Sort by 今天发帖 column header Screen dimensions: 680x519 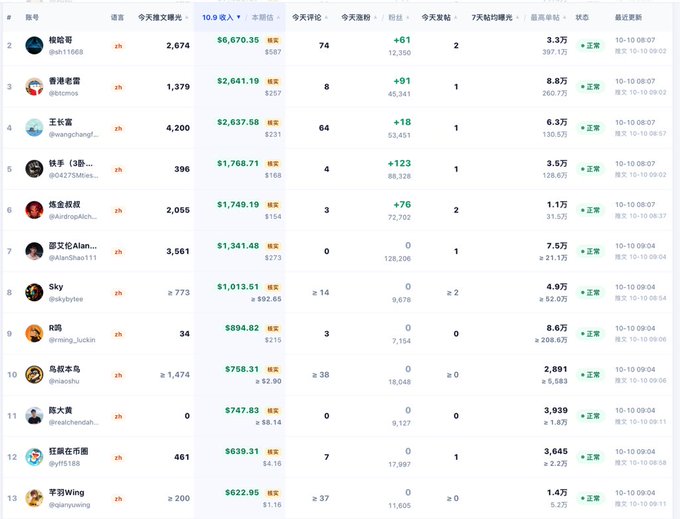tap(439, 17)
